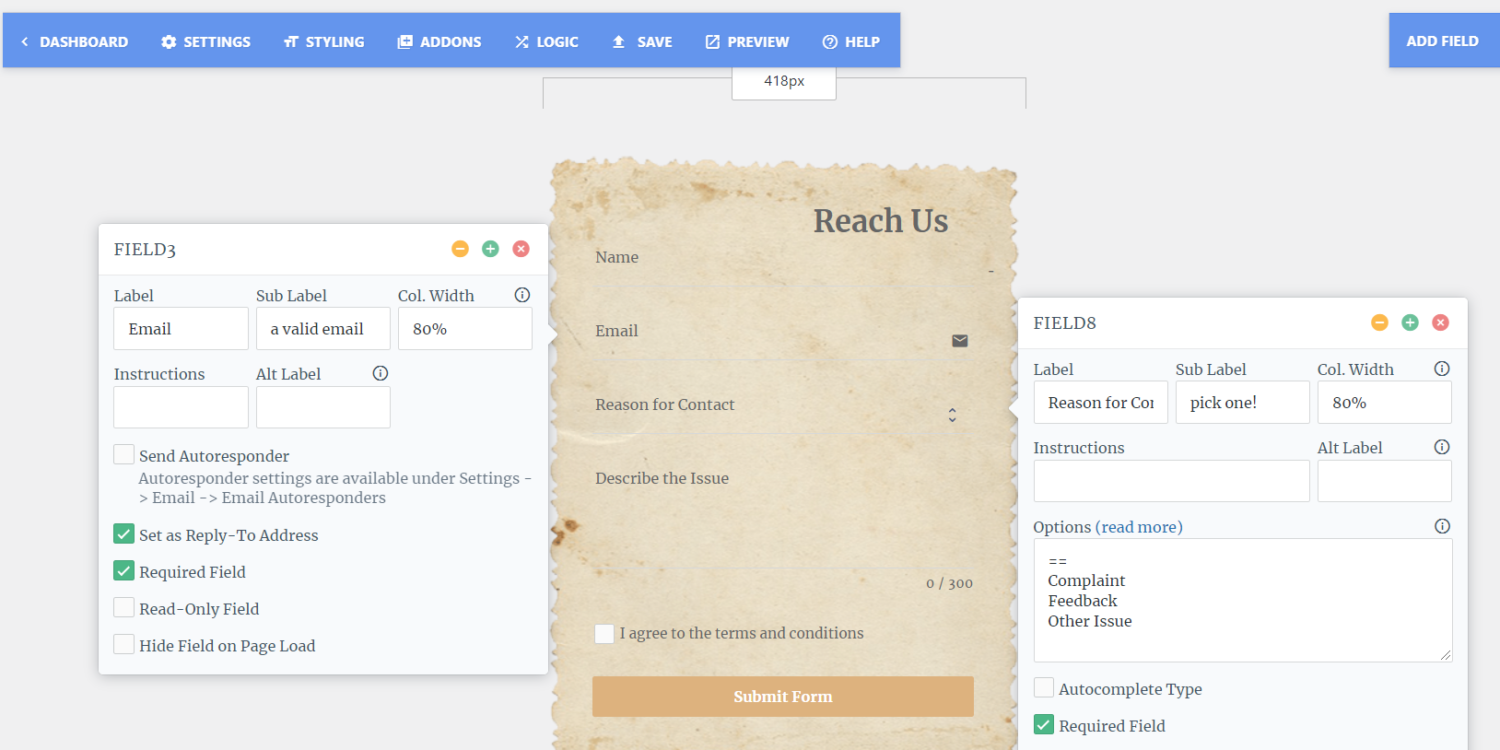This screenshot has width=1500, height=750.
Task: Click info icon next to Options in FIELD8
Action: click(x=1442, y=526)
